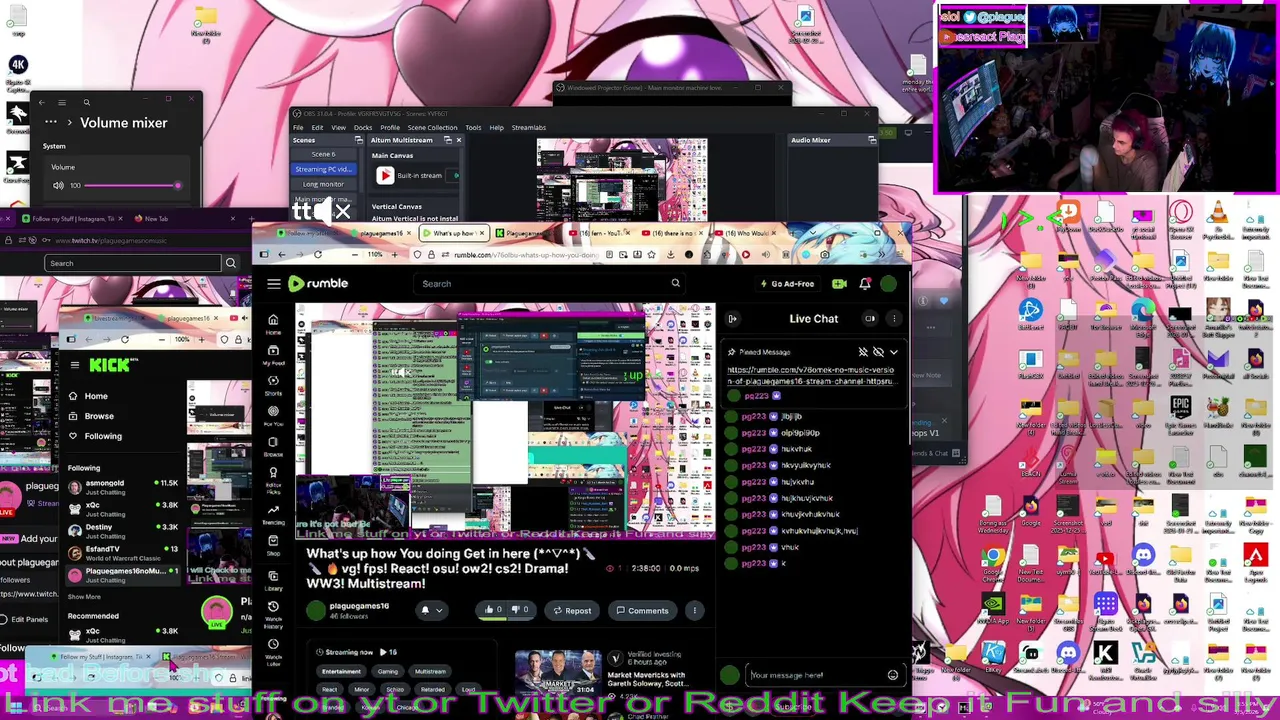Open Shorts in Rumble sidebar
The image size is (1280, 720).
pos(272,384)
